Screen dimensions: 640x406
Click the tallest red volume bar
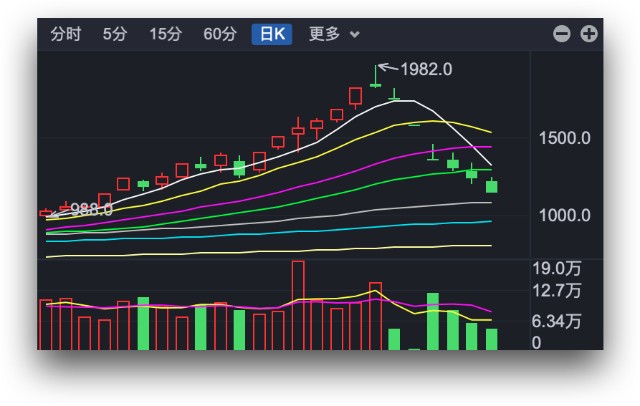coord(298,305)
